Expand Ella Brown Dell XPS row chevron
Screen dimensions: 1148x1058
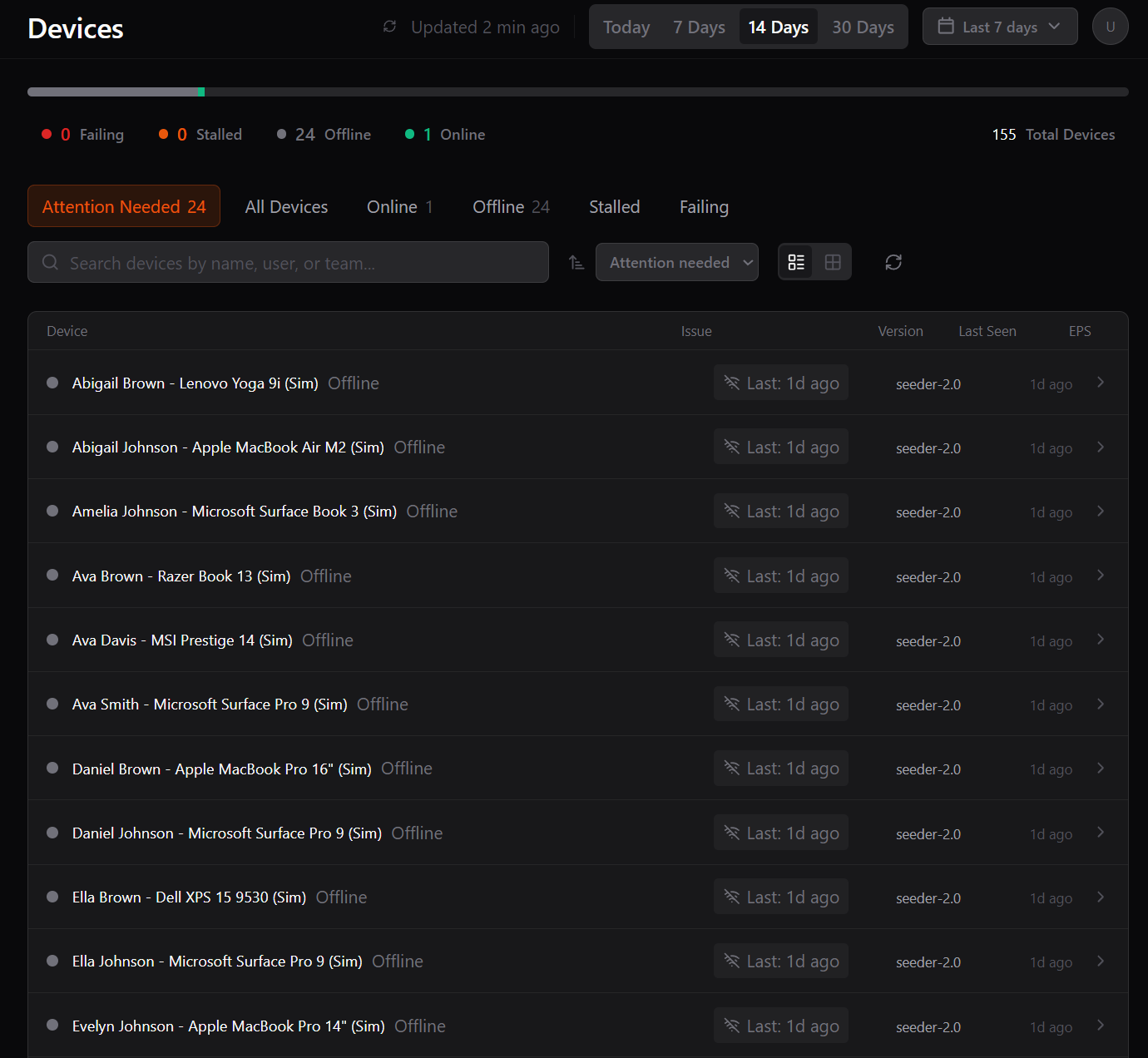coord(1101,897)
